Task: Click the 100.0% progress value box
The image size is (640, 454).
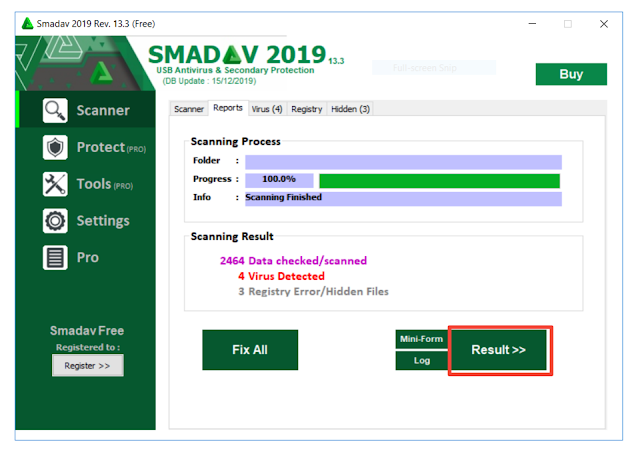Action: [x=279, y=180]
